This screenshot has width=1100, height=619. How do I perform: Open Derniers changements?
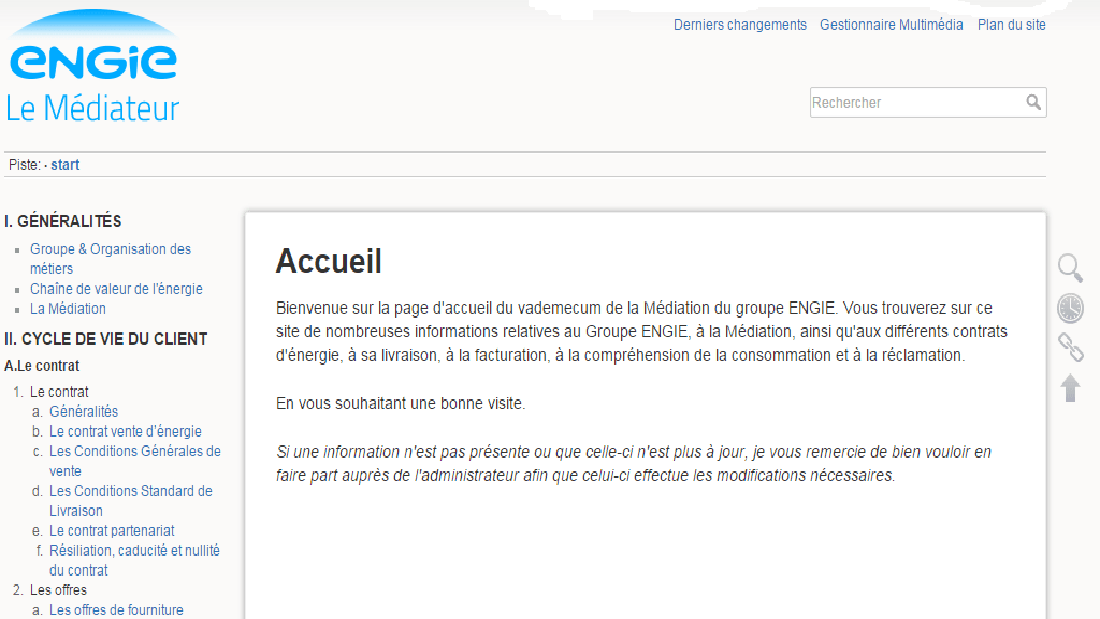coord(740,25)
